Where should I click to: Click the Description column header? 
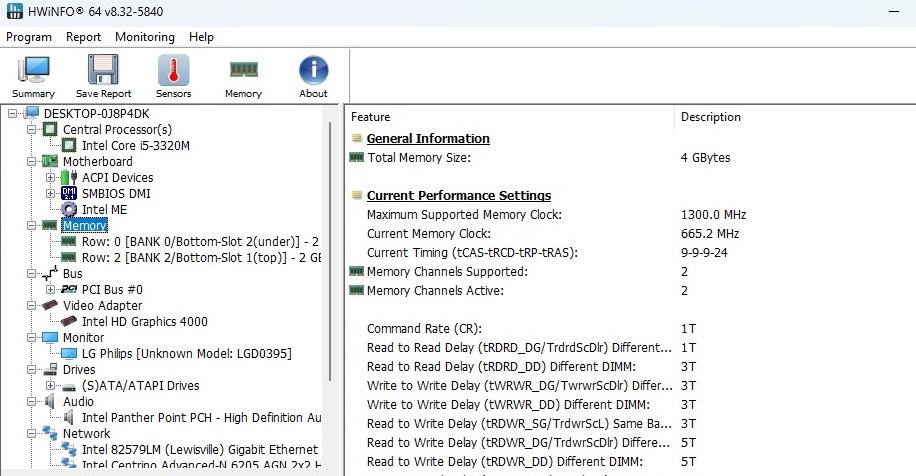click(710, 117)
